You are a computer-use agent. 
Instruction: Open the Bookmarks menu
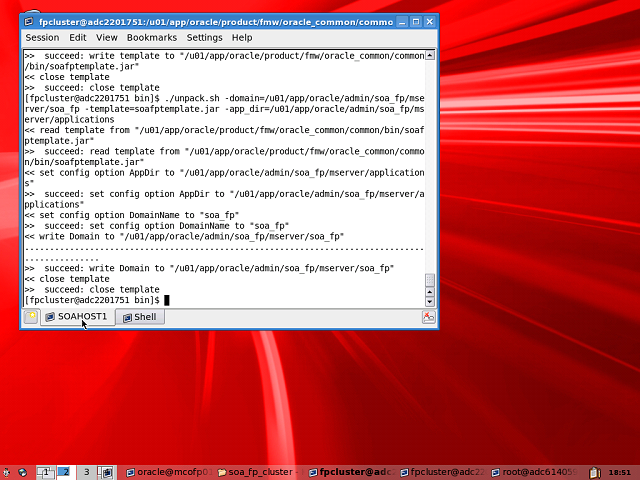[151, 38]
